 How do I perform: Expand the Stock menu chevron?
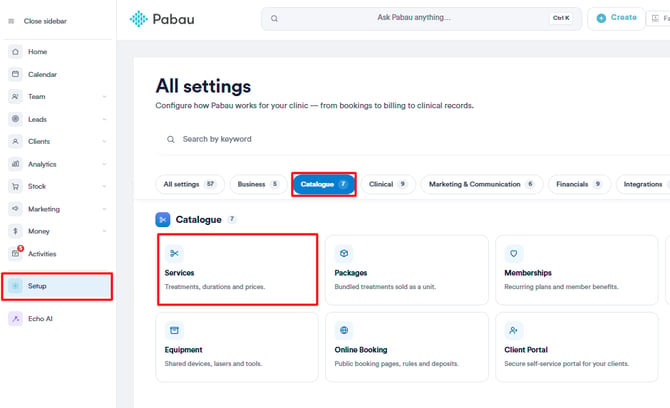[x=104, y=187]
